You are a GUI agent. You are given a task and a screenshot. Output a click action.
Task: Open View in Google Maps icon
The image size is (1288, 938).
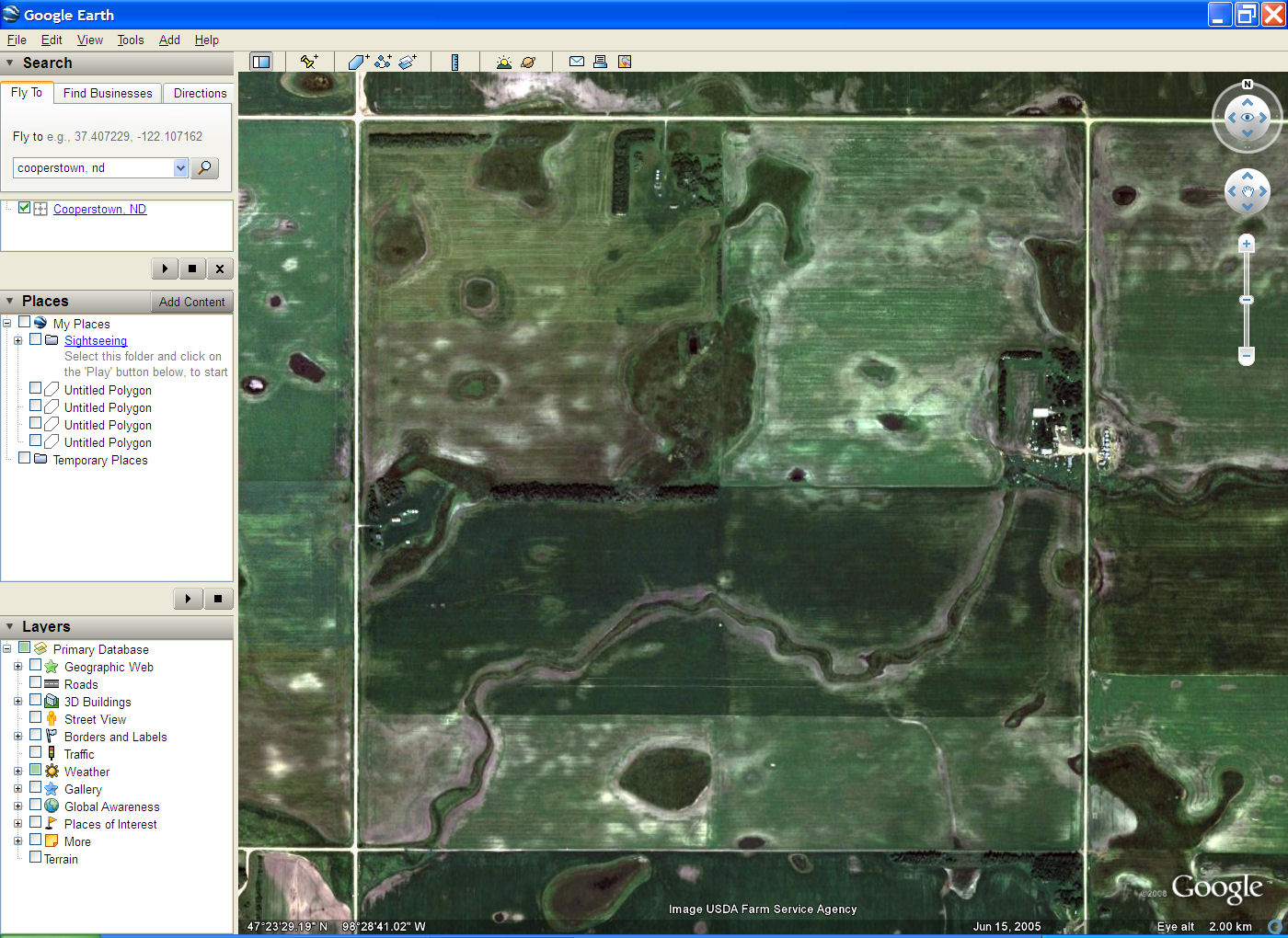(x=625, y=62)
